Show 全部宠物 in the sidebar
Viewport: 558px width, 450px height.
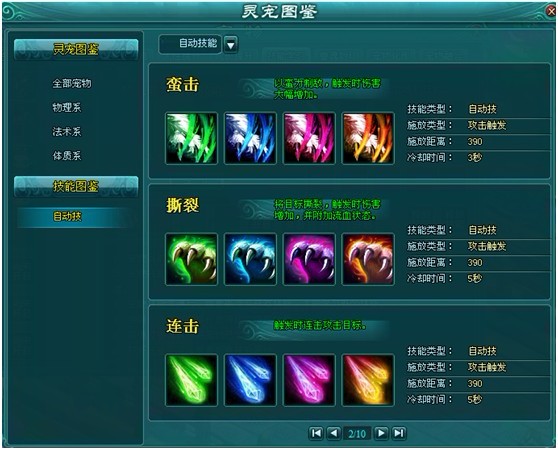[x=72, y=84]
